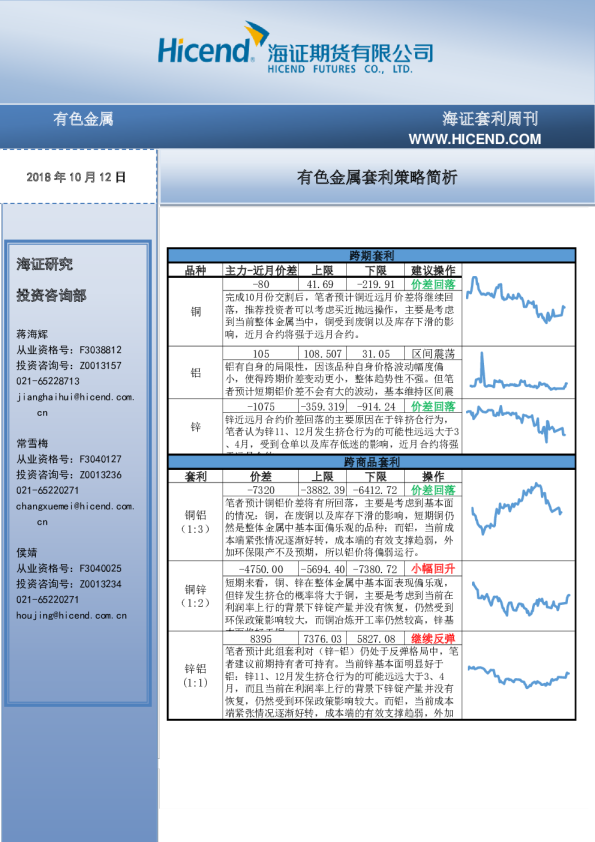This screenshot has height=842, width=595.
Task: Select copper-zinc spread -4750.00
Action: pyautogui.click(x=261, y=569)
